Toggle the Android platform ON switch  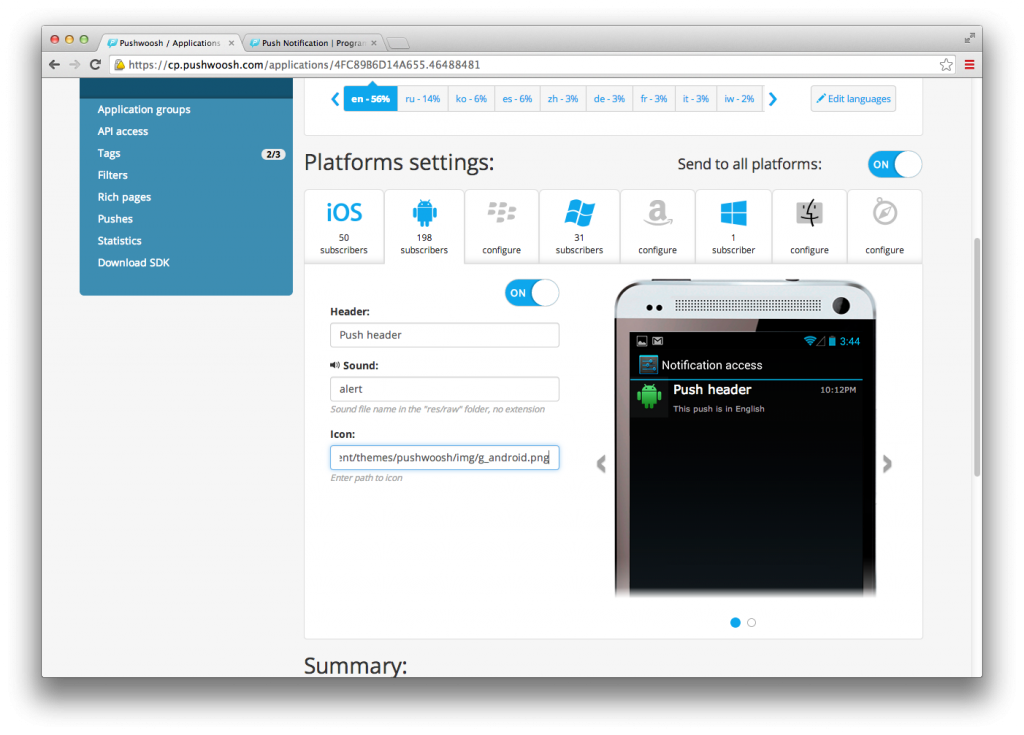coord(532,293)
